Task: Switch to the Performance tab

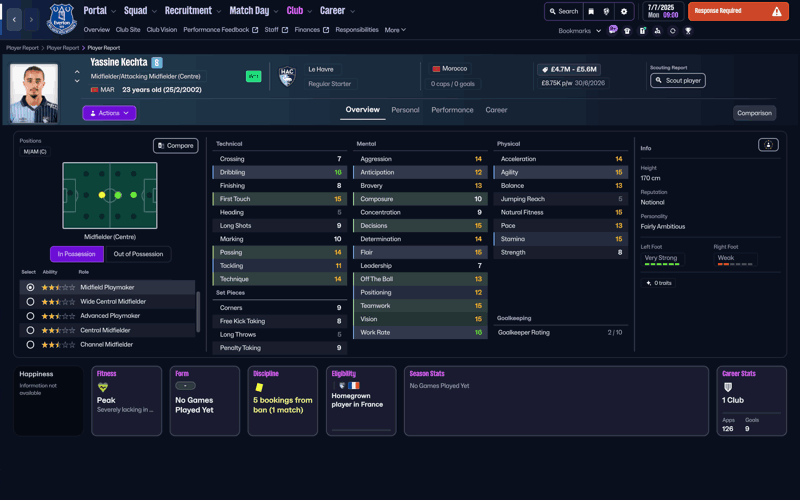Action: 452,110
